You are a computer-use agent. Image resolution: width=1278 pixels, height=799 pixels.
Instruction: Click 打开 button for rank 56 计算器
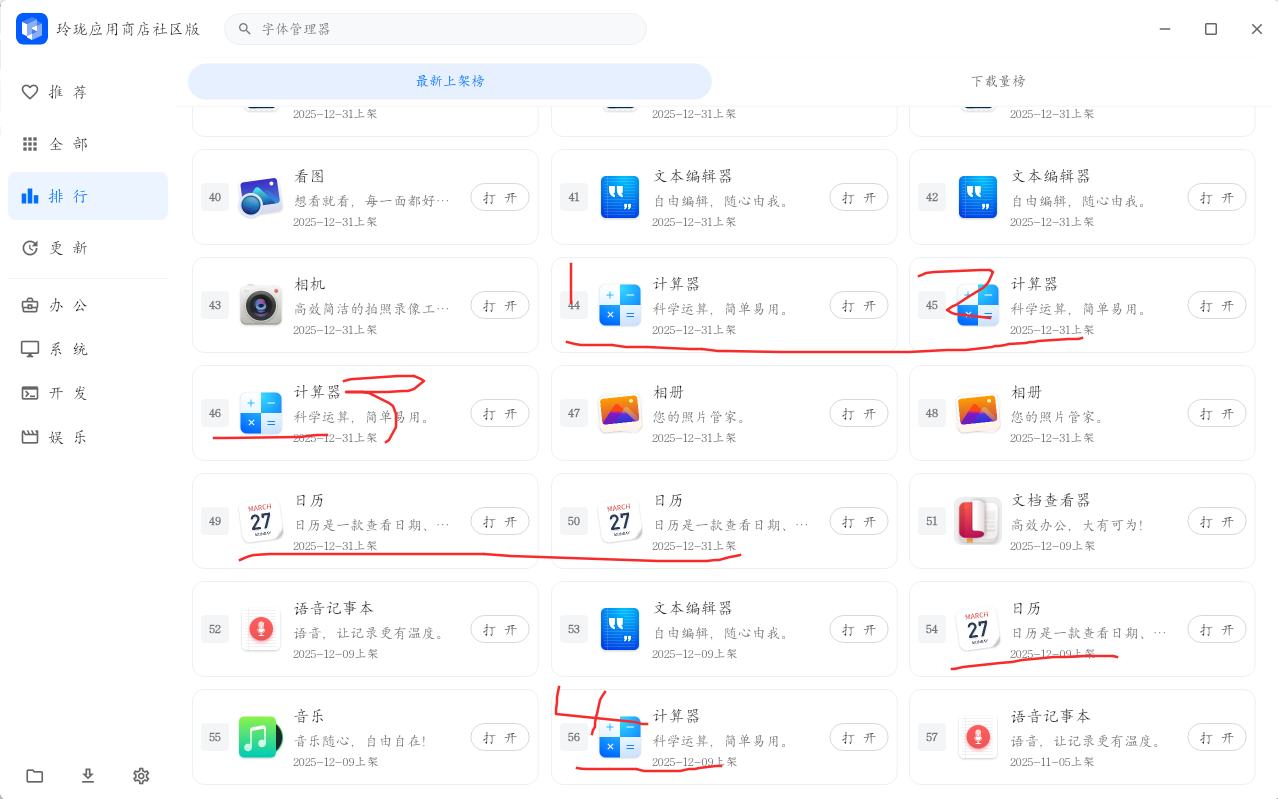click(x=859, y=737)
